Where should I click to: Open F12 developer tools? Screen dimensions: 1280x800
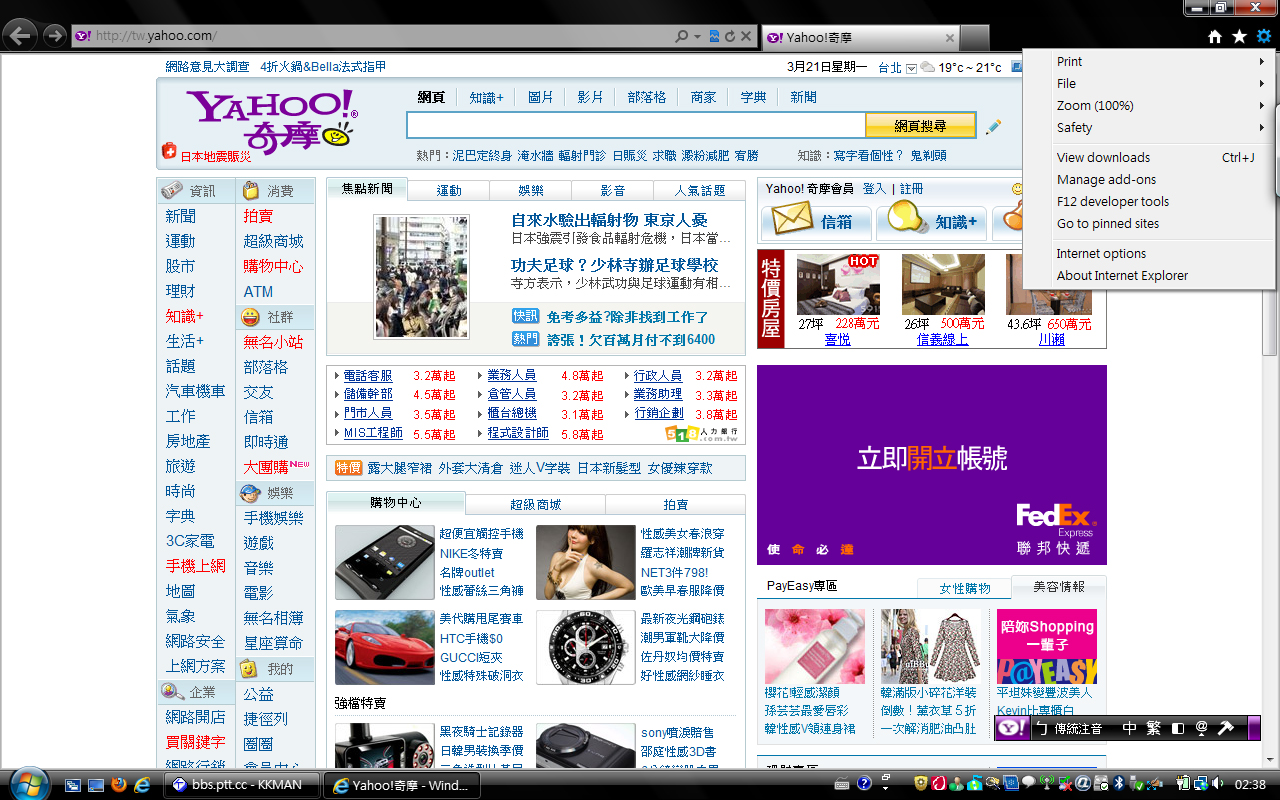(x=1160, y=202)
